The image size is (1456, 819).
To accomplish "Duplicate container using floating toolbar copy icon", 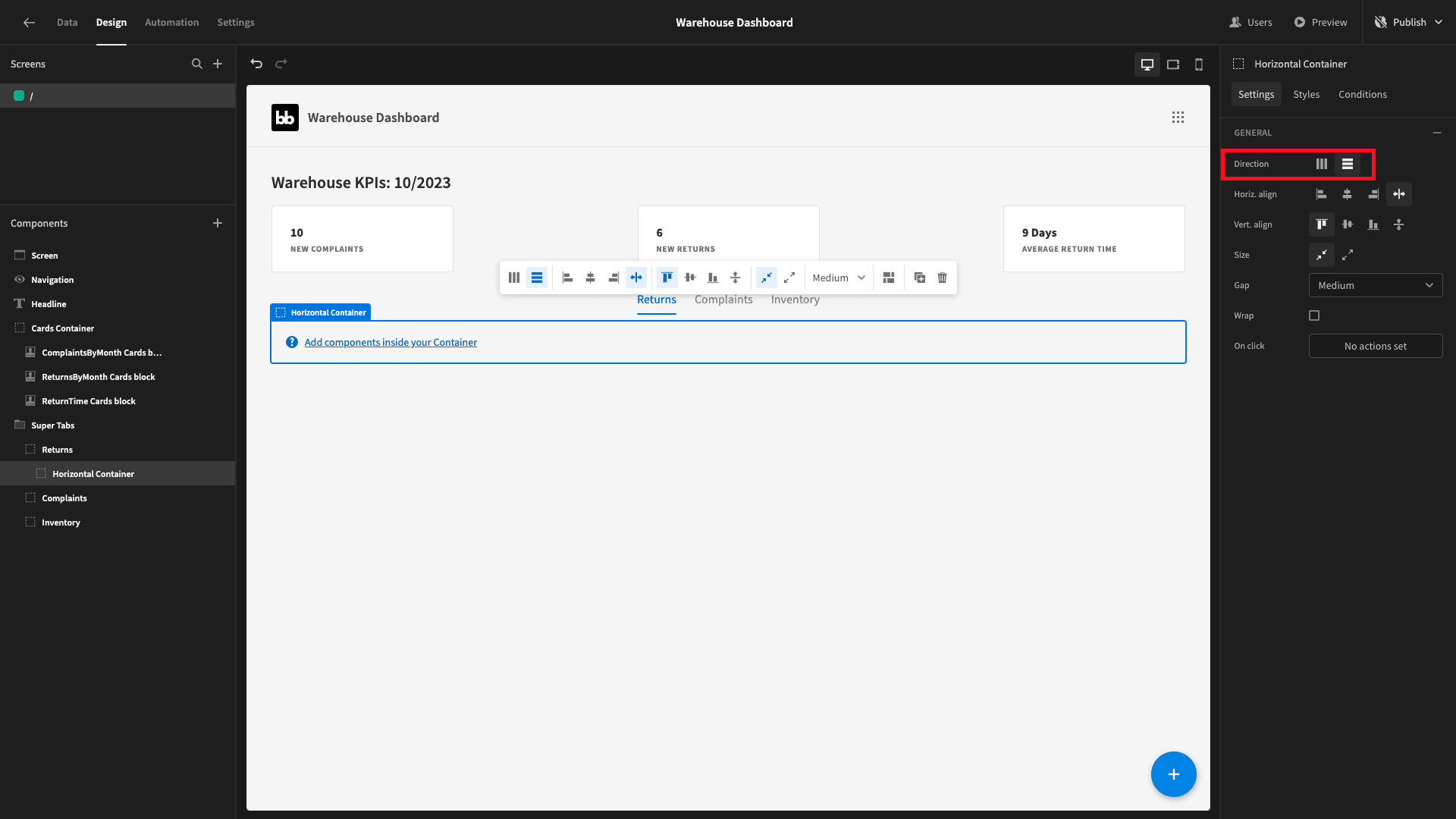I will 920,278.
